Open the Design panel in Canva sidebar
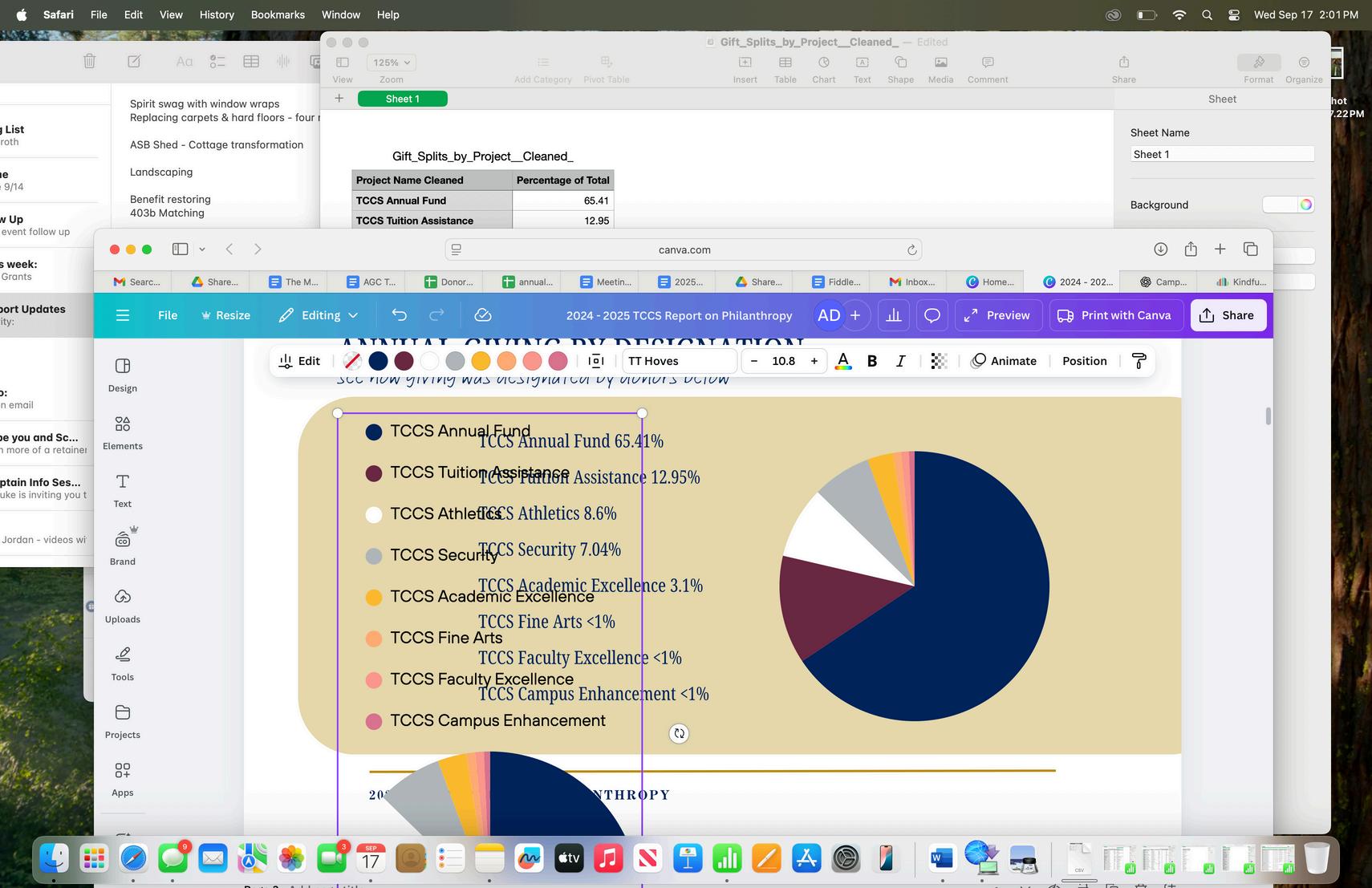Screen dimensions: 1372x888 pos(123,375)
